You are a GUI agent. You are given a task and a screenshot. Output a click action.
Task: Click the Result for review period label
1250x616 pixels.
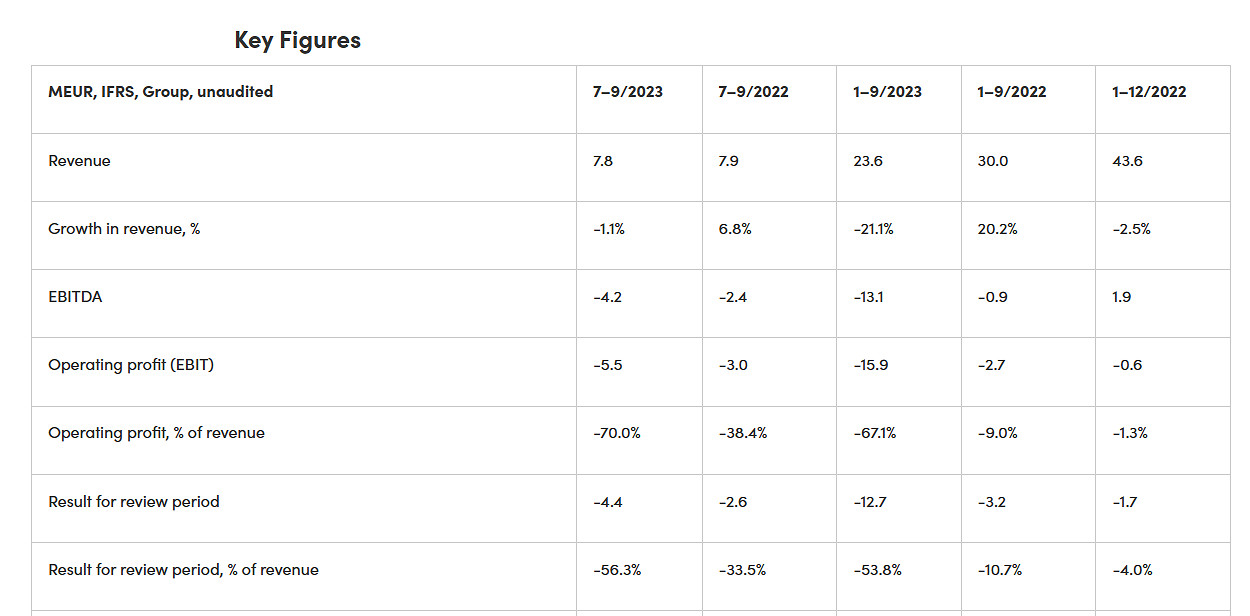point(134,502)
